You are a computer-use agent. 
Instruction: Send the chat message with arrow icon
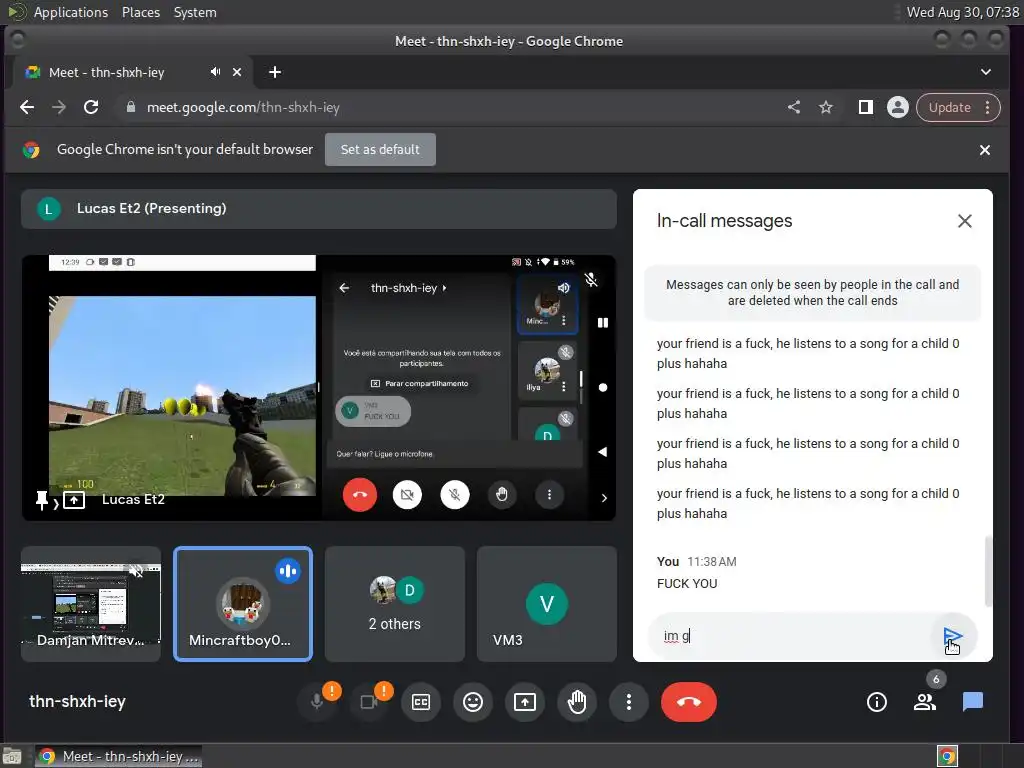pos(953,636)
